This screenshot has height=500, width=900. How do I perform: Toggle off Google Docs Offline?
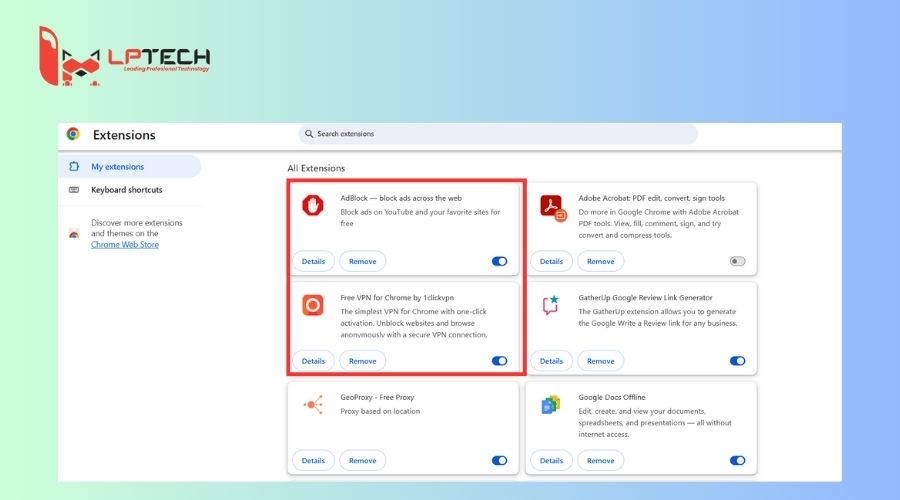(x=738, y=460)
